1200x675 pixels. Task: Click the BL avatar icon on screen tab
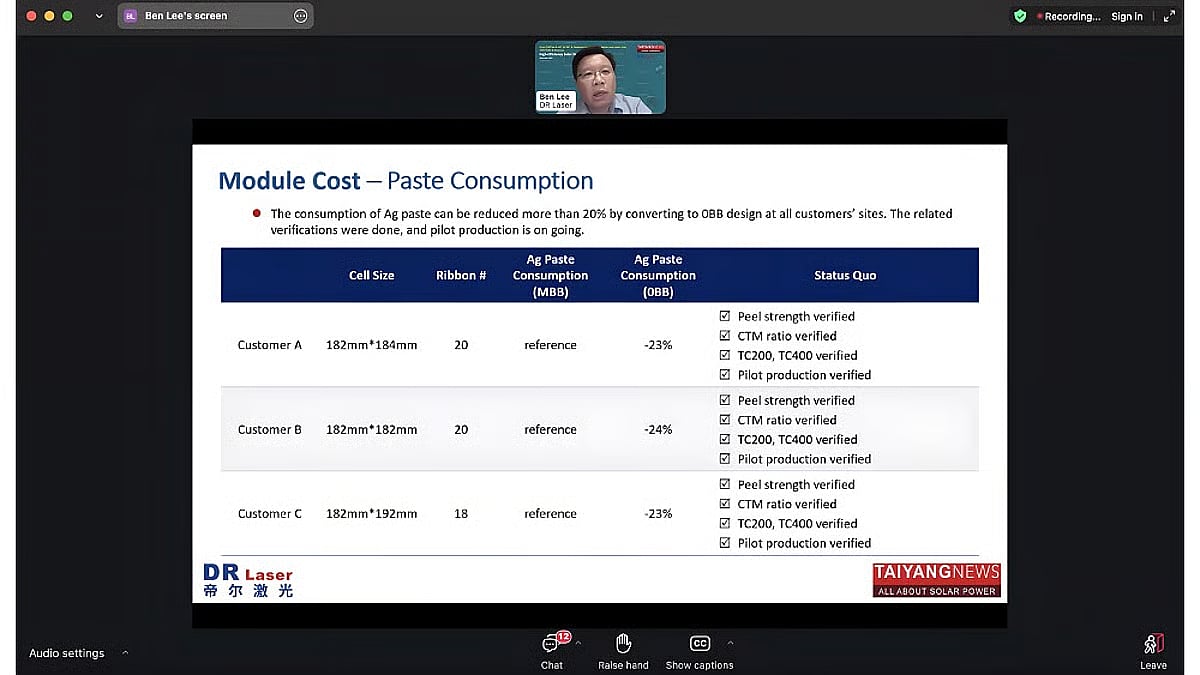coord(130,16)
